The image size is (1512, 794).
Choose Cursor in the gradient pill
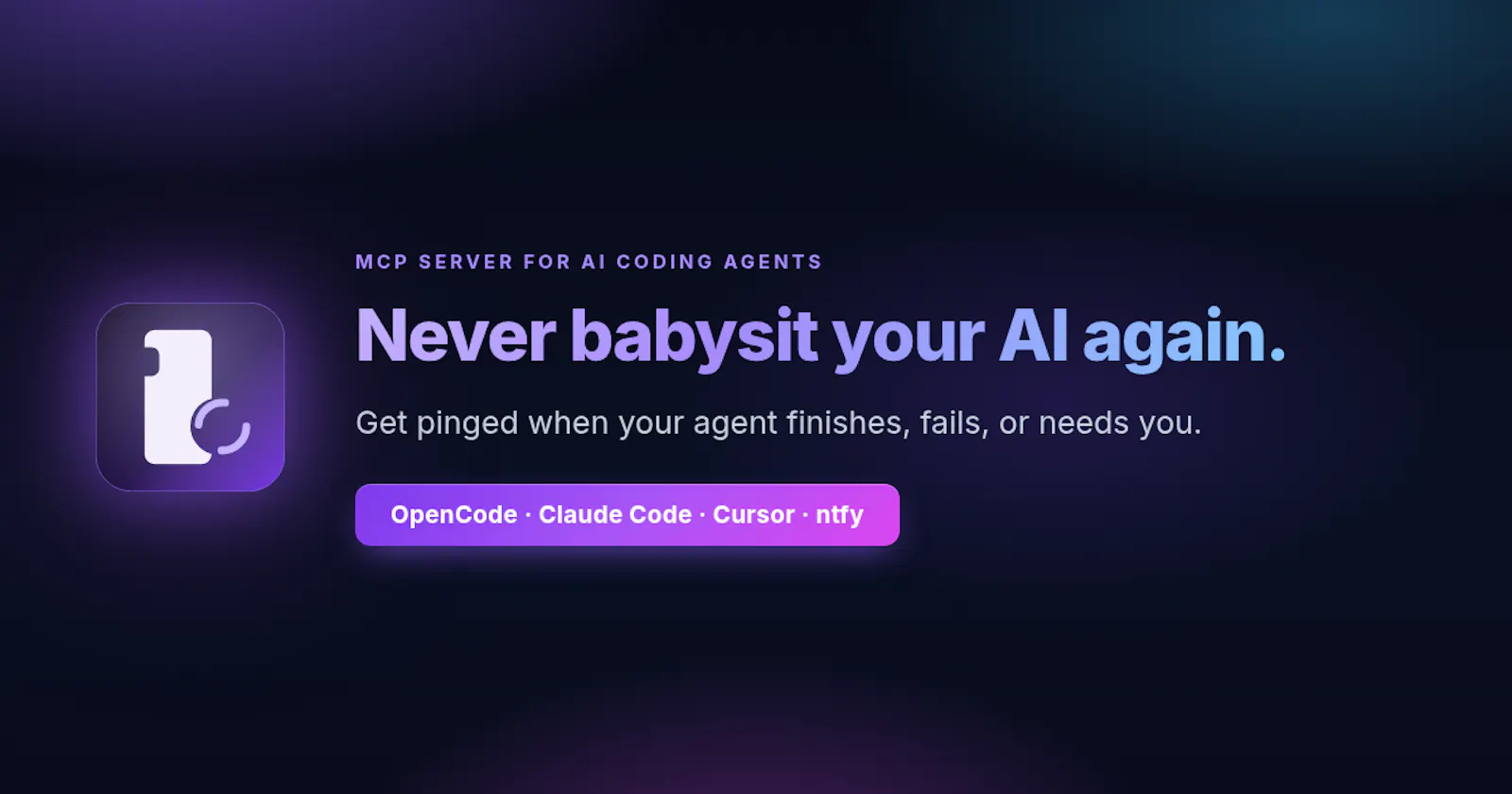[x=753, y=515]
